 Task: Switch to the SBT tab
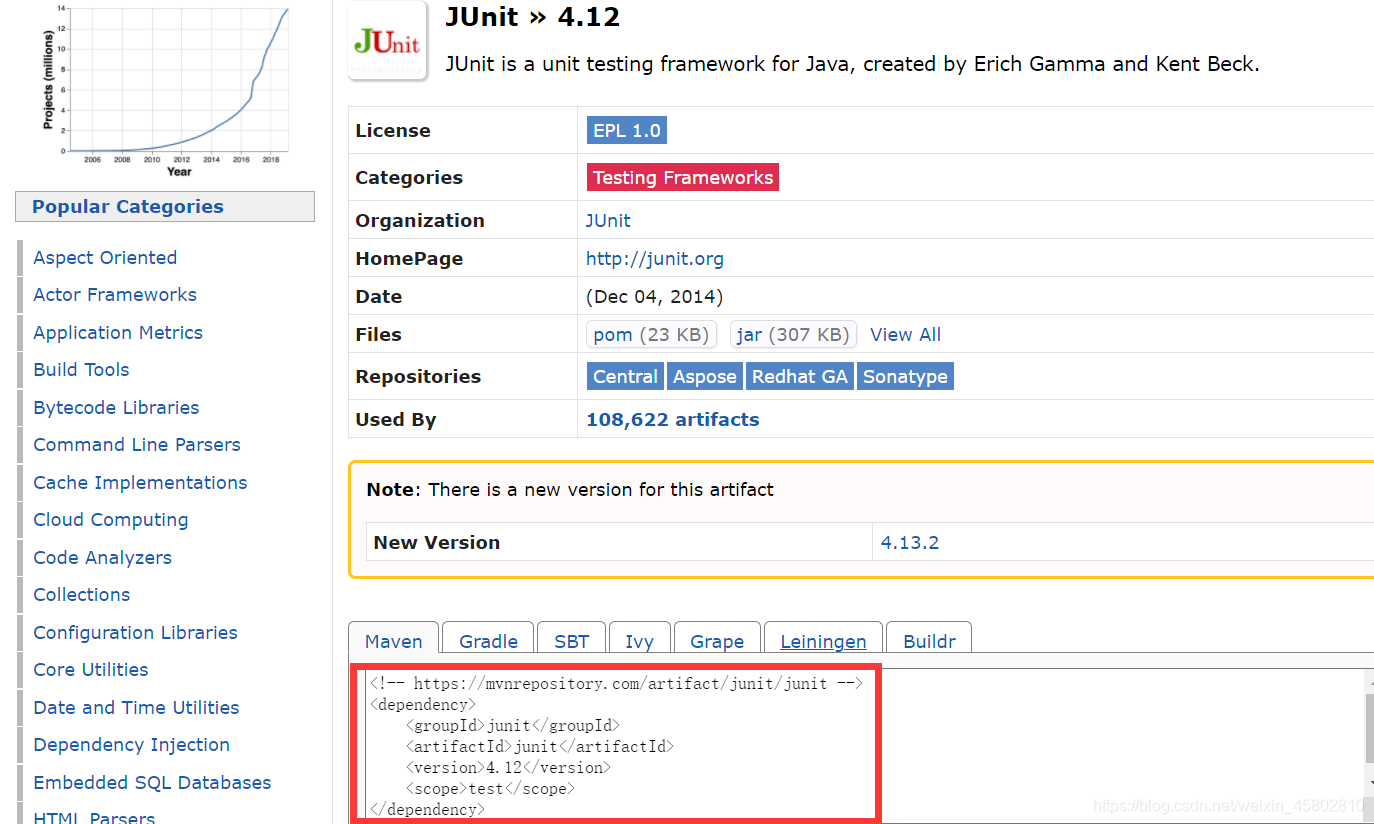(572, 641)
